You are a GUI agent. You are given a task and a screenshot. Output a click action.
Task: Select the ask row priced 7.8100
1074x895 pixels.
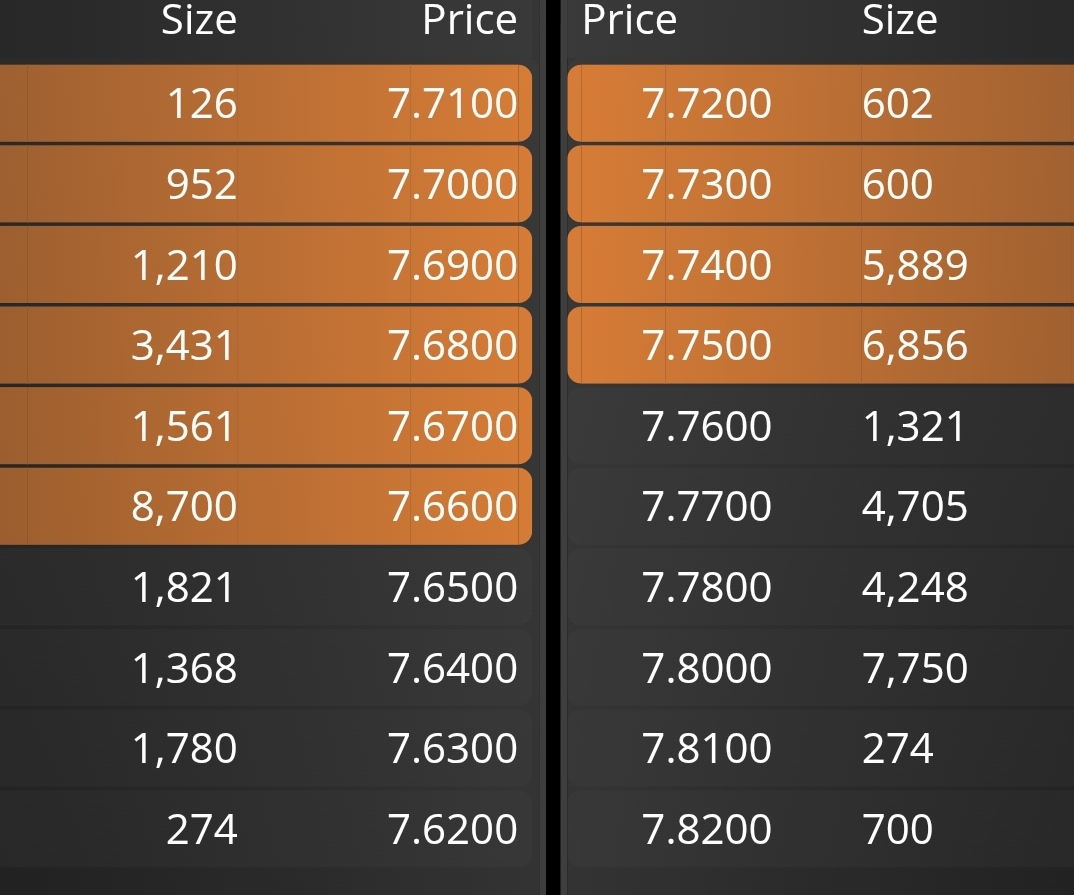[821, 748]
